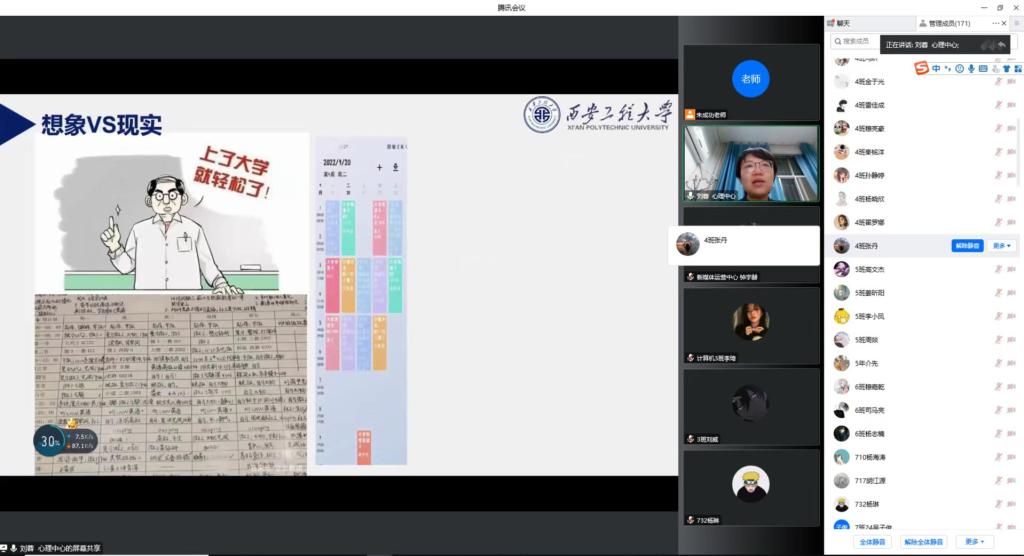Screen dimensions: 1024x556
Task: Click 解除静音 for member 4班张丹
Action: (x=967, y=245)
